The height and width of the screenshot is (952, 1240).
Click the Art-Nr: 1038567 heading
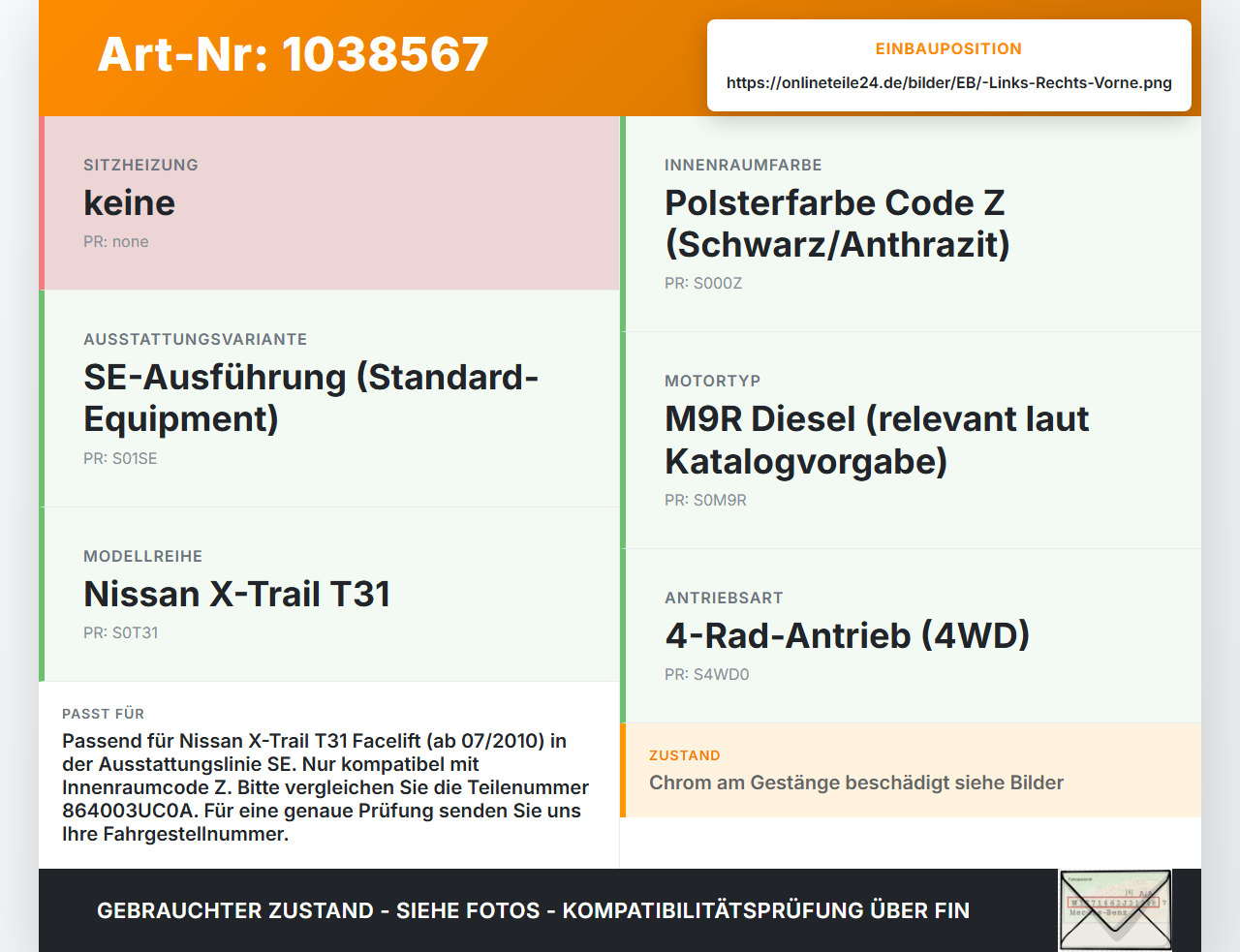click(293, 54)
